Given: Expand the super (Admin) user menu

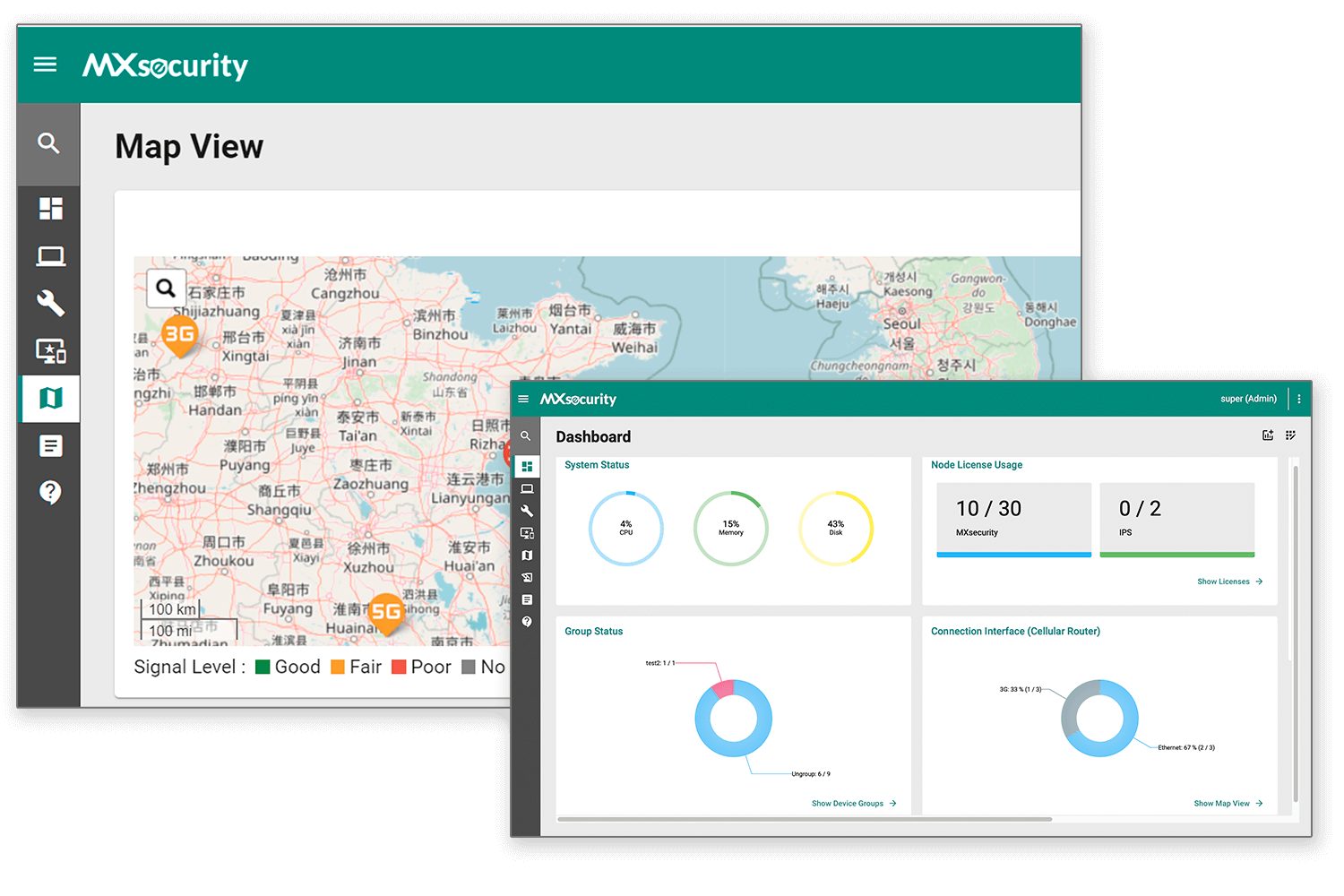Looking at the screenshot, I should tap(1248, 399).
